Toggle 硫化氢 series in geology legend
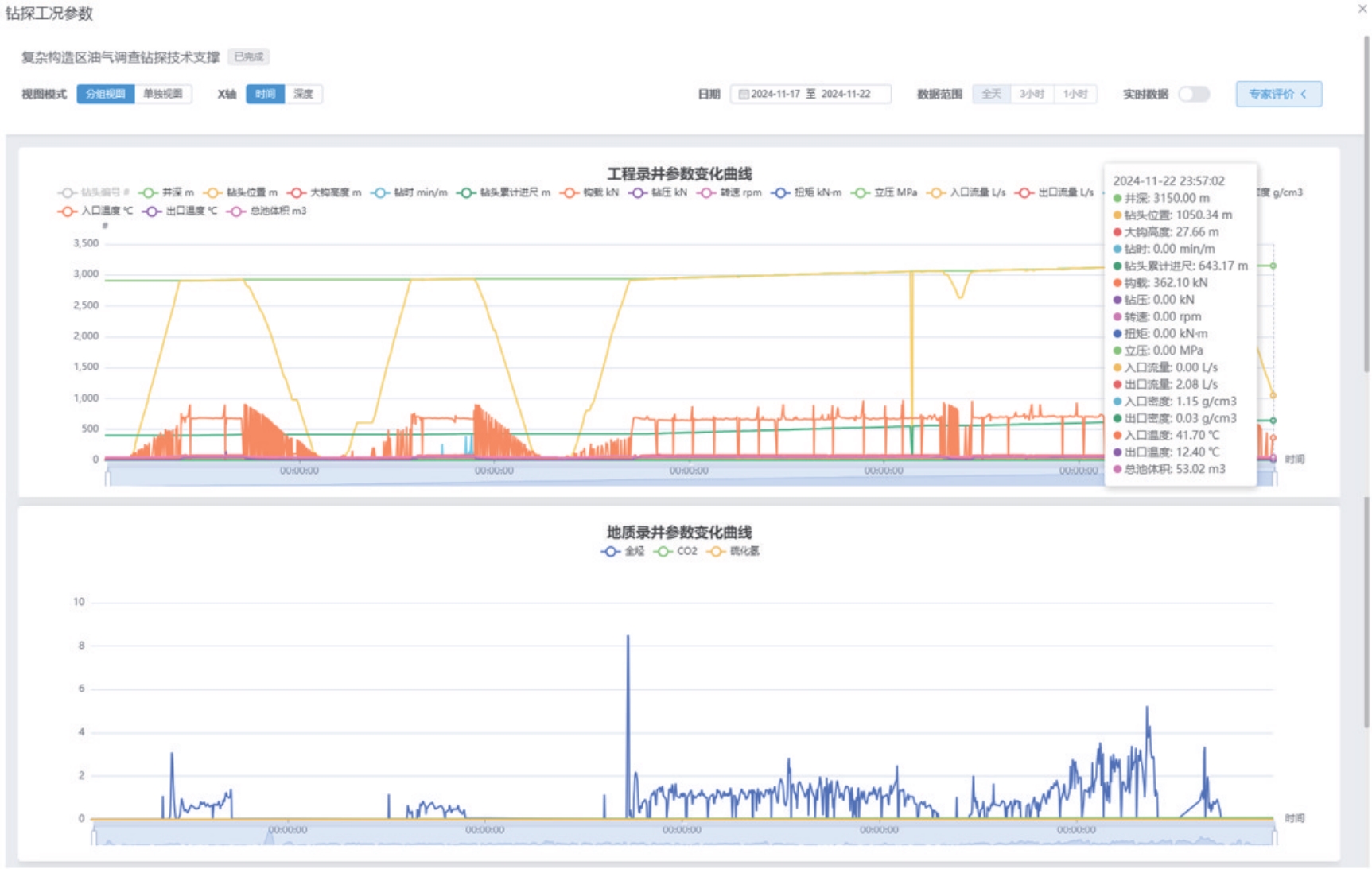 (x=733, y=551)
